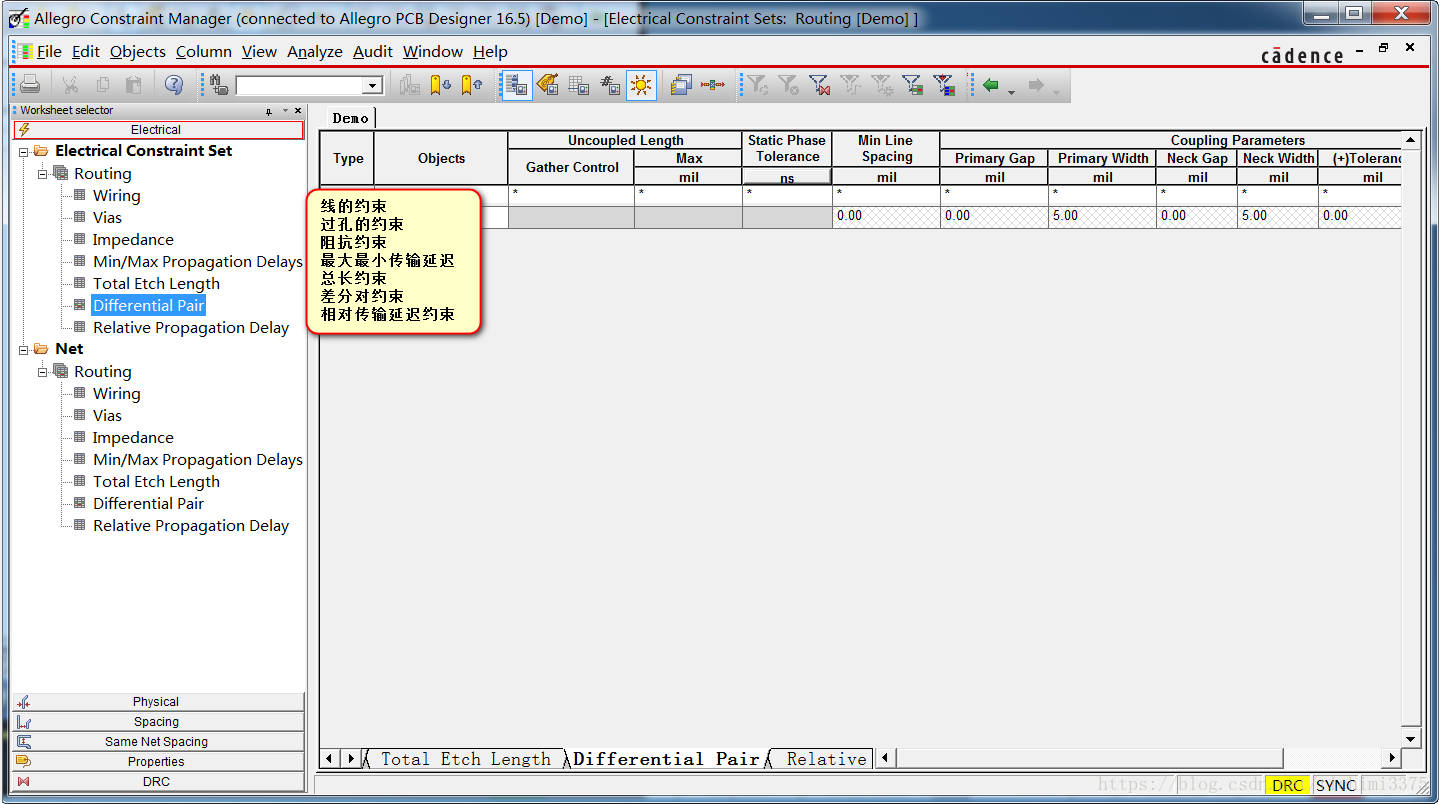Select Min/Max Propagation Delays under Net

pos(198,460)
